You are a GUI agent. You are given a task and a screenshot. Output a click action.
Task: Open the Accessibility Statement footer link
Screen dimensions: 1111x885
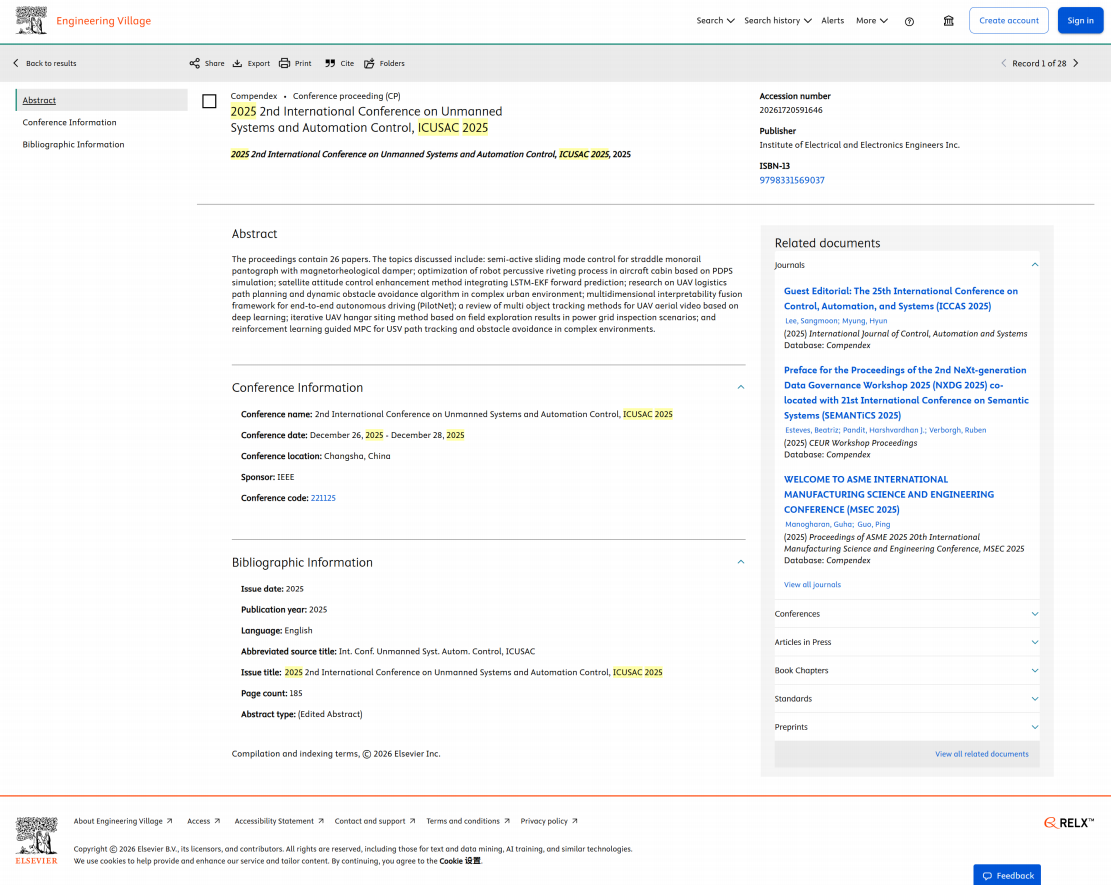(279, 821)
